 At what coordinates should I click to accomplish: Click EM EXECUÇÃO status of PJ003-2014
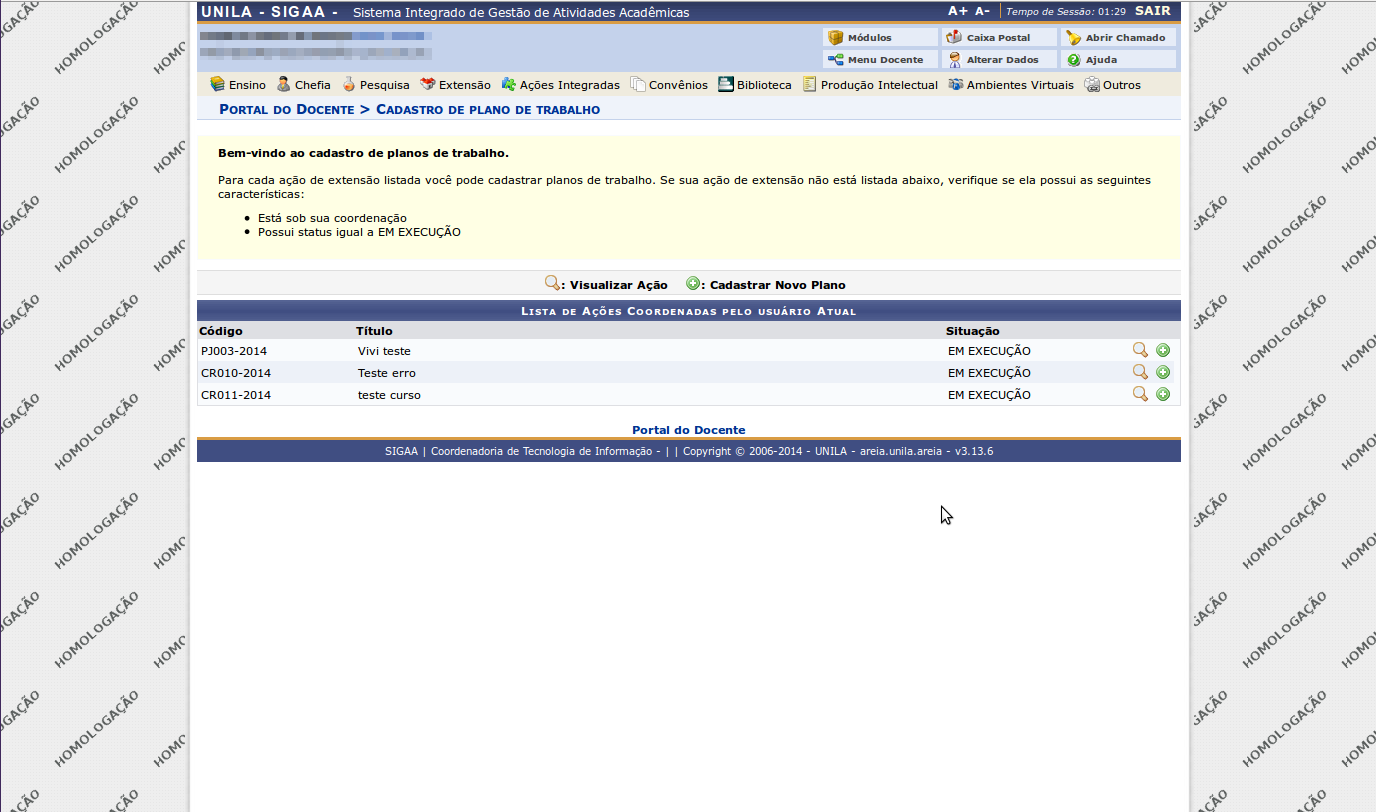point(989,351)
